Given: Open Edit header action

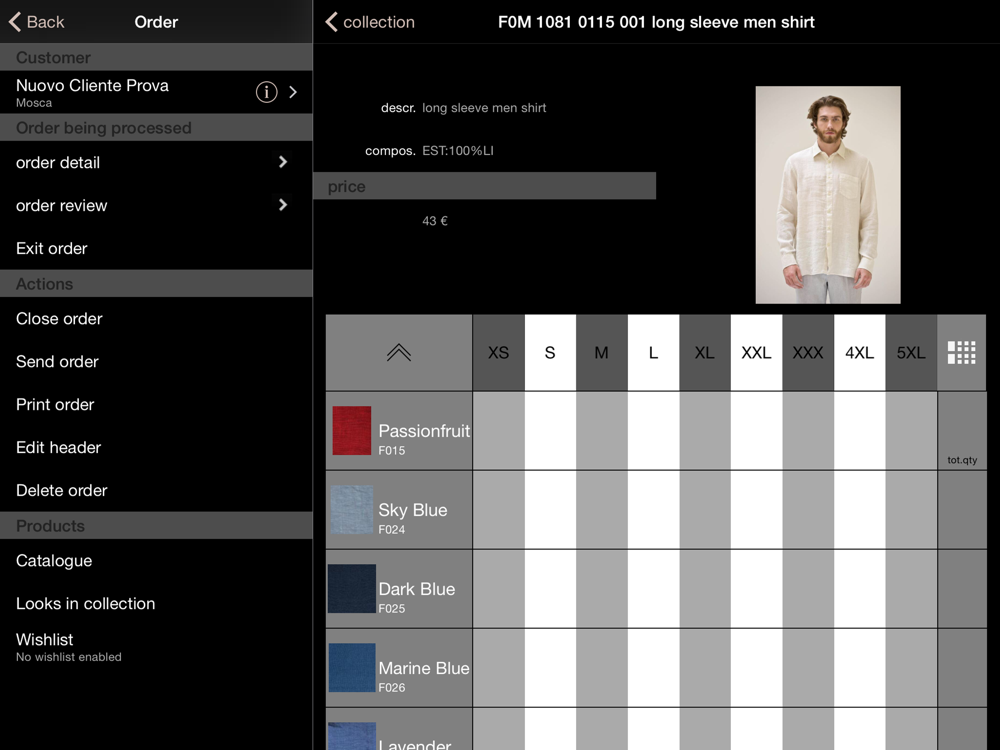Looking at the screenshot, I should [156, 447].
